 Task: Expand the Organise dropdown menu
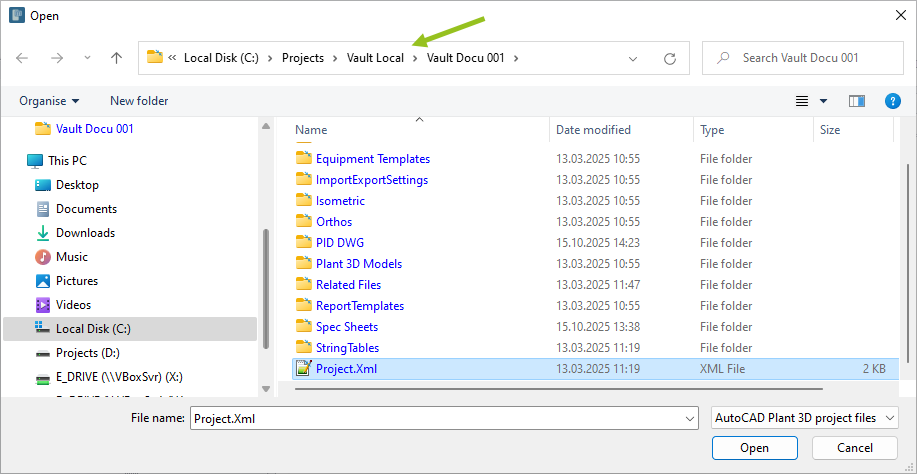49,101
